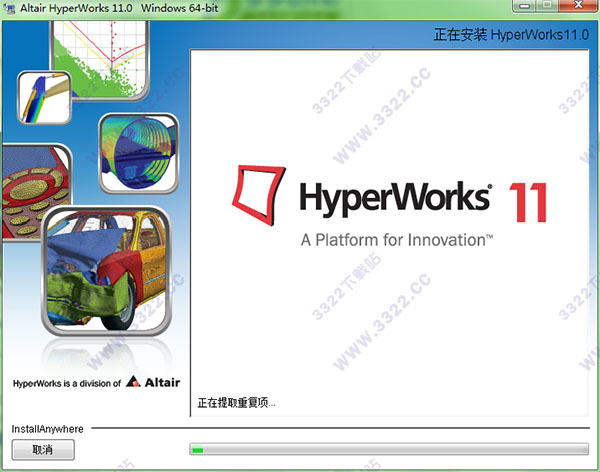This screenshot has width=600, height=472.
Task: Click the installation progress bar
Action: point(389,449)
